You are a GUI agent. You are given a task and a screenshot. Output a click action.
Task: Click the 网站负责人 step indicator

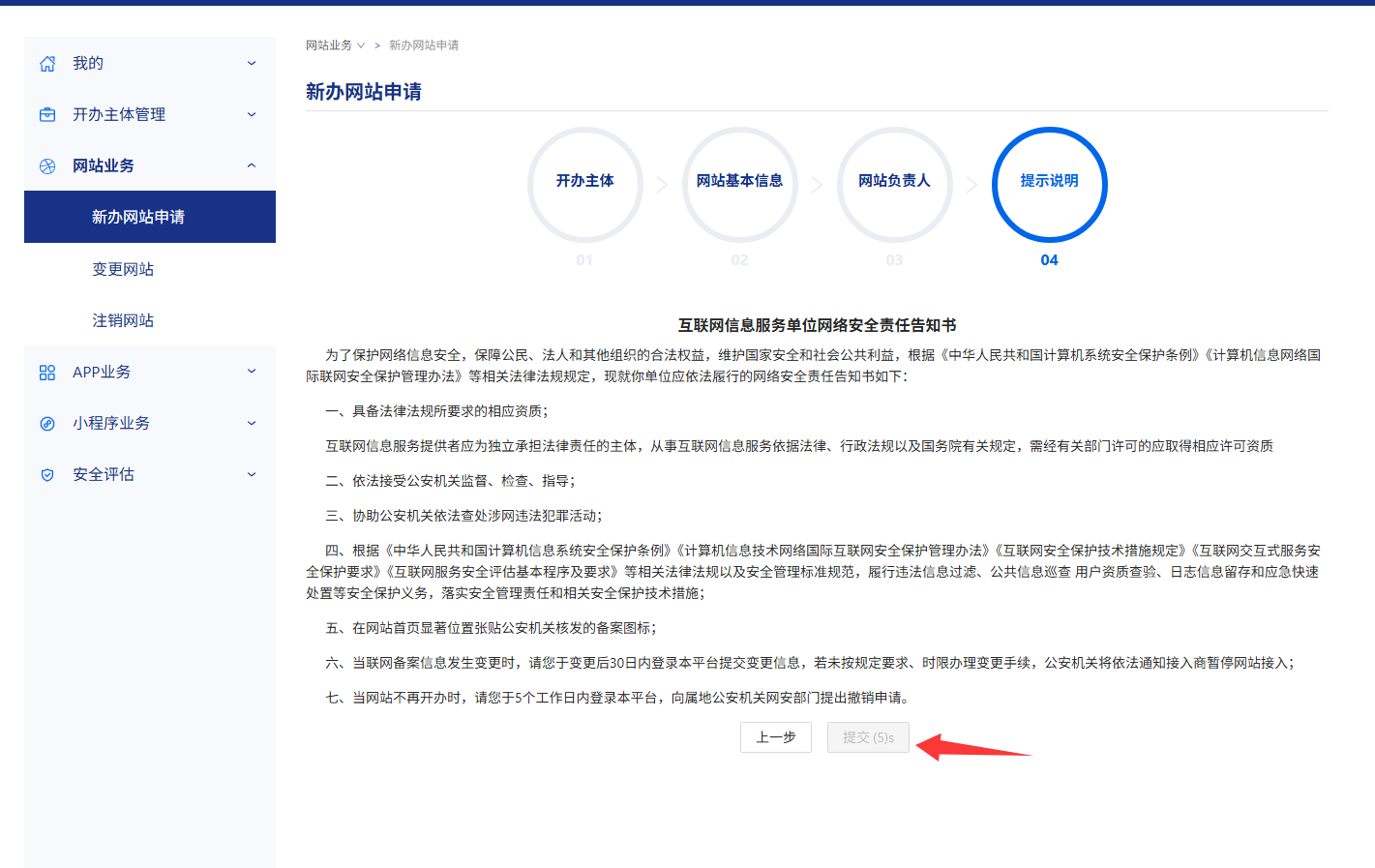(x=894, y=184)
